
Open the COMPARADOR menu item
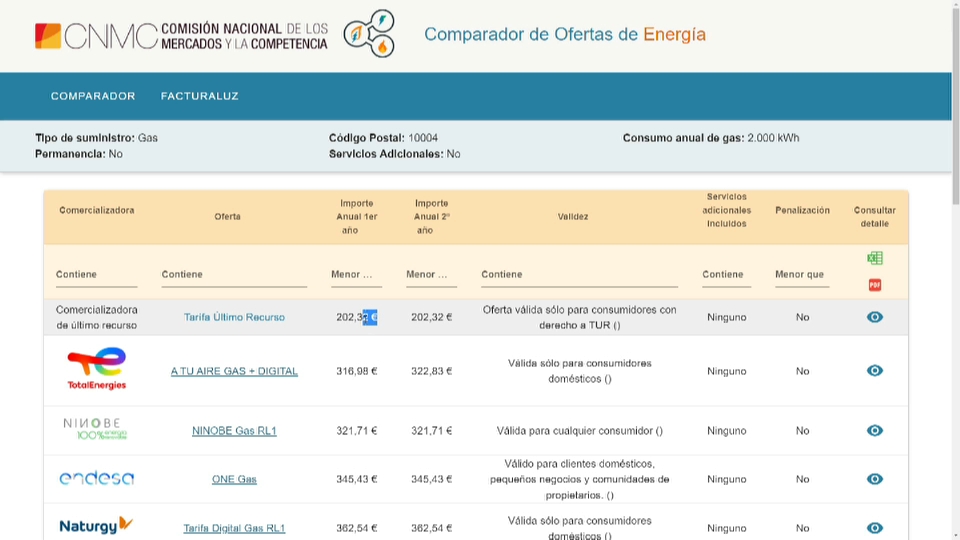click(93, 96)
